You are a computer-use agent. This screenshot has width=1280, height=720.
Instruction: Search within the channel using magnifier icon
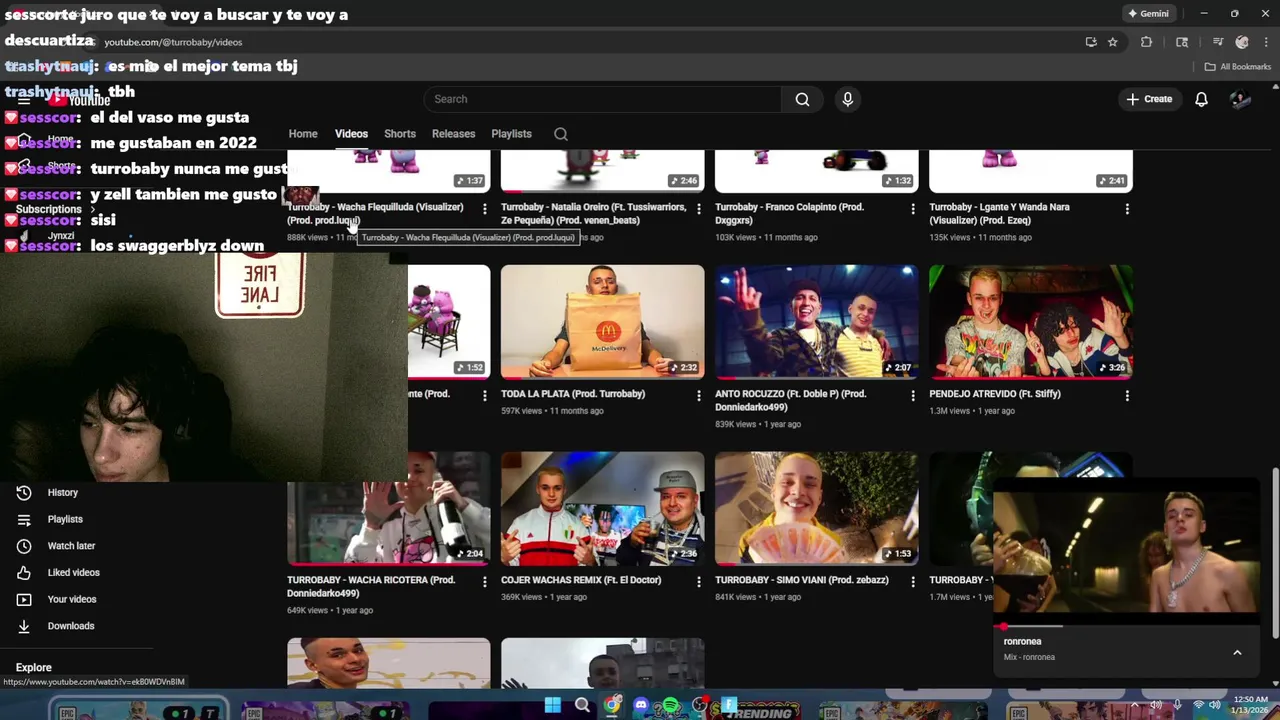tap(561, 134)
